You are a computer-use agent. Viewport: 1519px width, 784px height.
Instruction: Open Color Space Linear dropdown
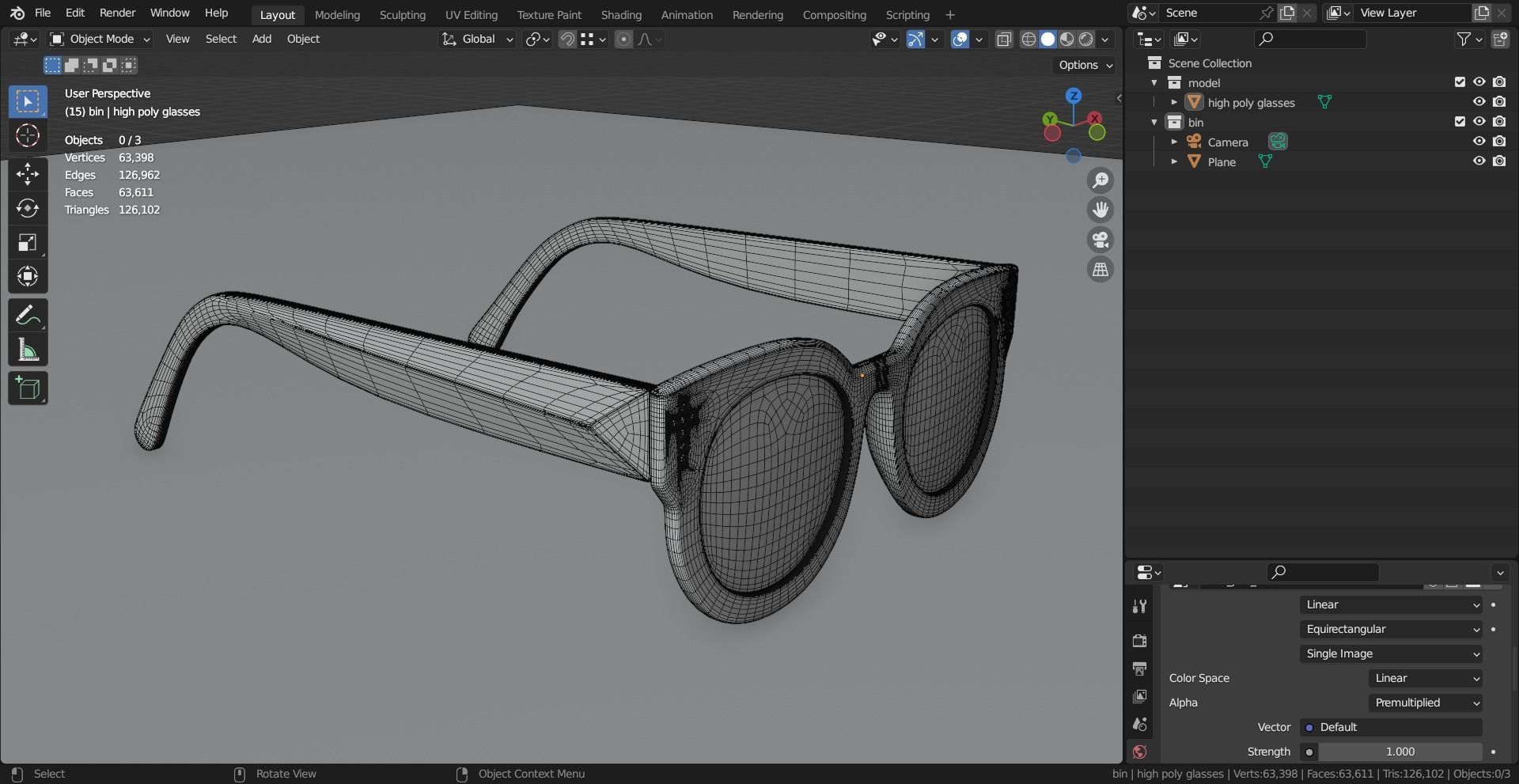tap(1426, 678)
